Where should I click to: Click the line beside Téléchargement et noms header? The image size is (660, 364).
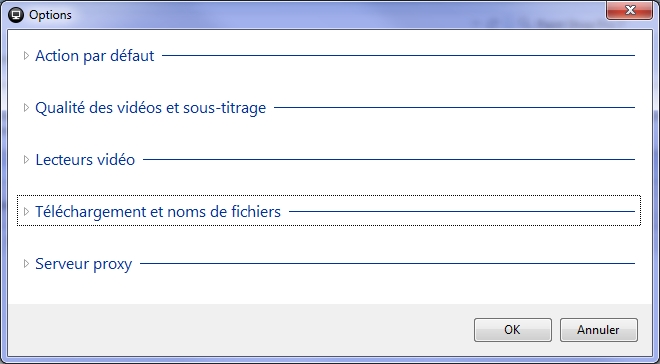pos(462,212)
